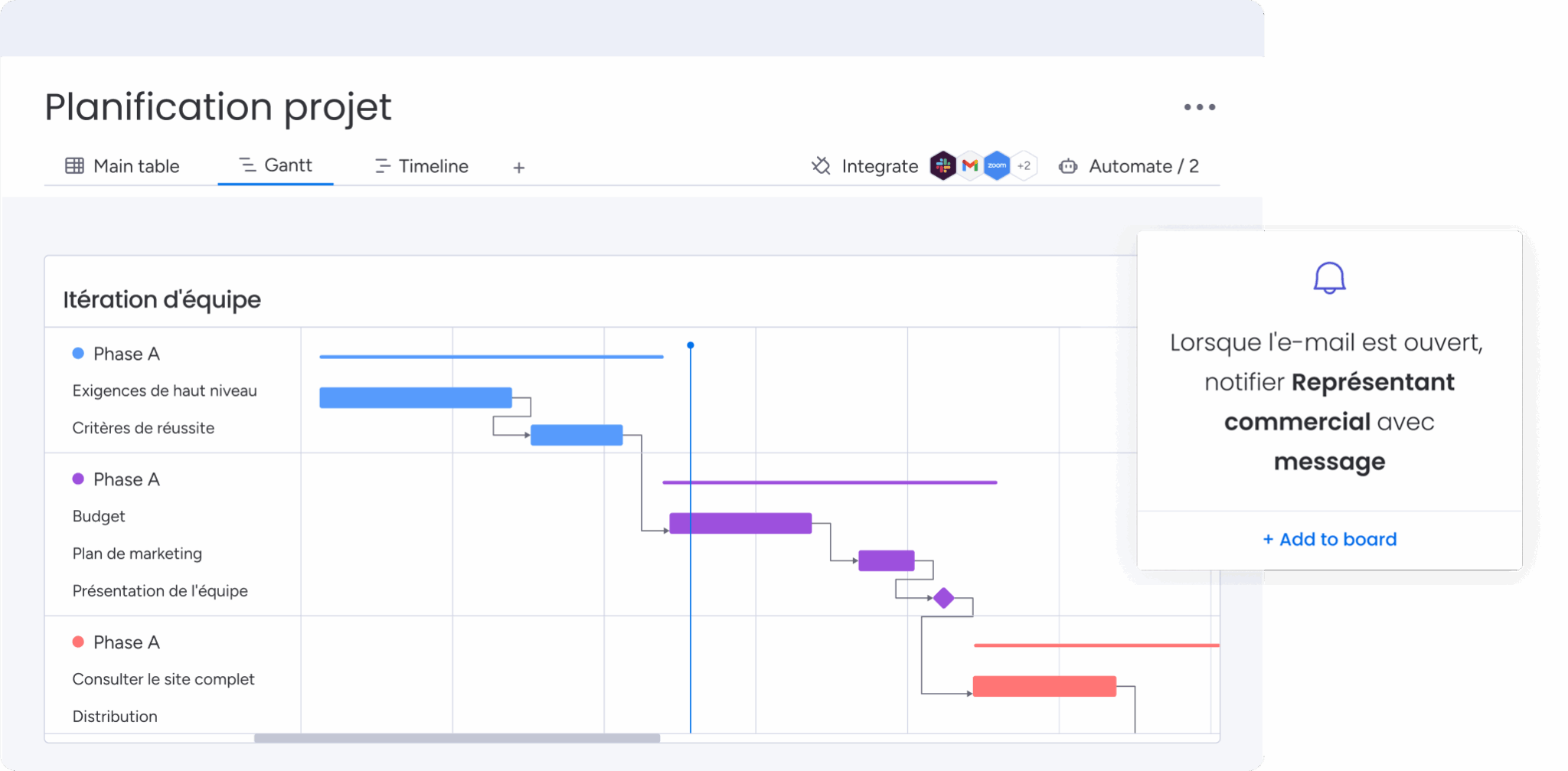Click the today marker line handle

[691, 345]
